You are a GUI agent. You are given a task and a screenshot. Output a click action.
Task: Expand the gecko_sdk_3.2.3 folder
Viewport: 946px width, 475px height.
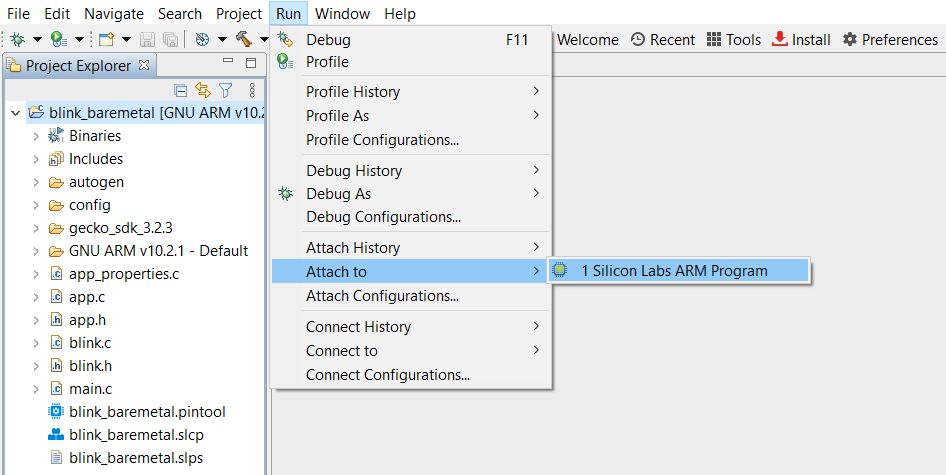36,228
